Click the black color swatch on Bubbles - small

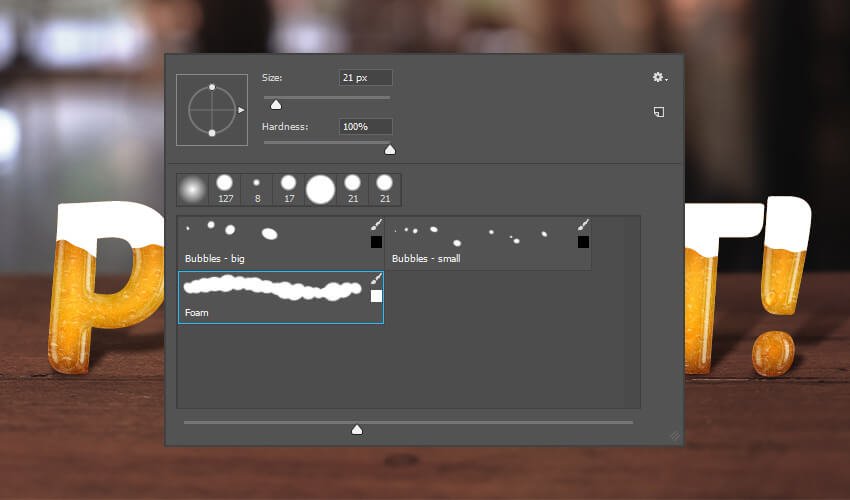583,242
